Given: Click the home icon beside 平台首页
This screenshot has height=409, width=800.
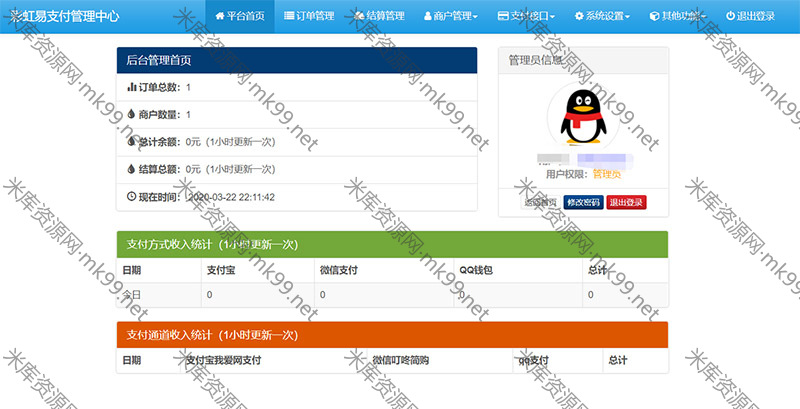Looking at the screenshot, I should click(x=220, y=16).
